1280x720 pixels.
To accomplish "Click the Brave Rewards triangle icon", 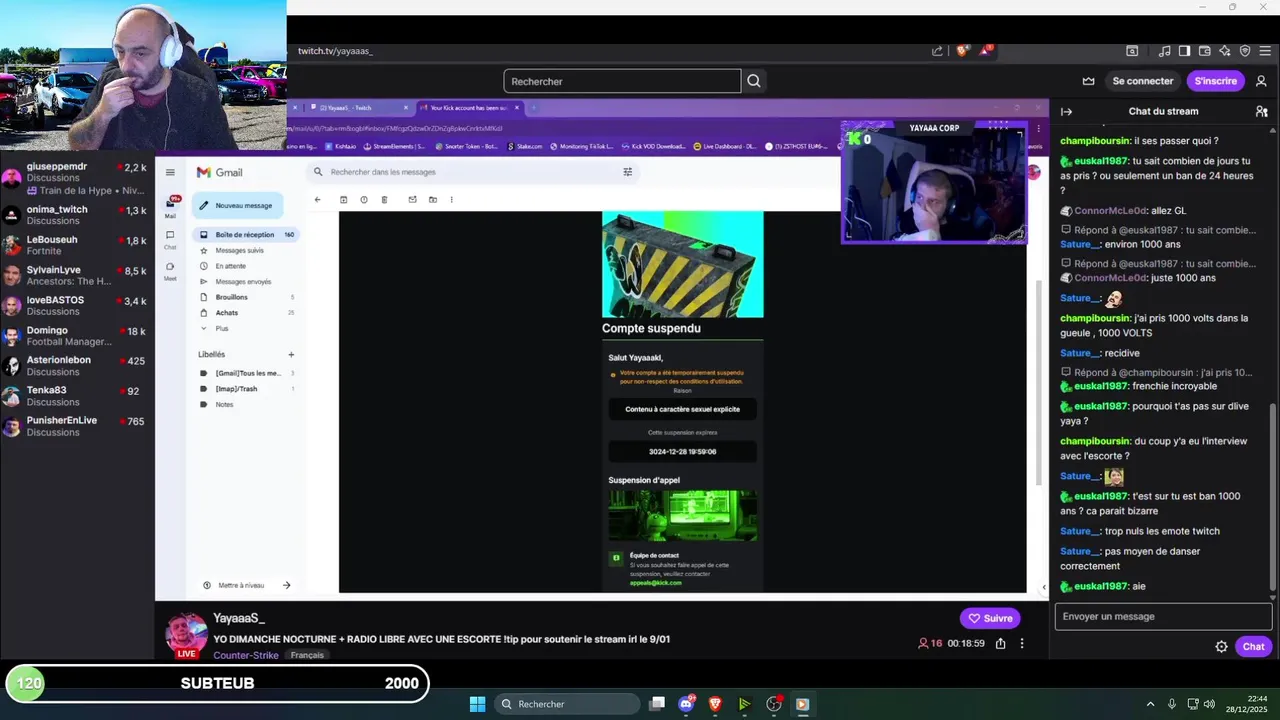I will pos(985,50).
